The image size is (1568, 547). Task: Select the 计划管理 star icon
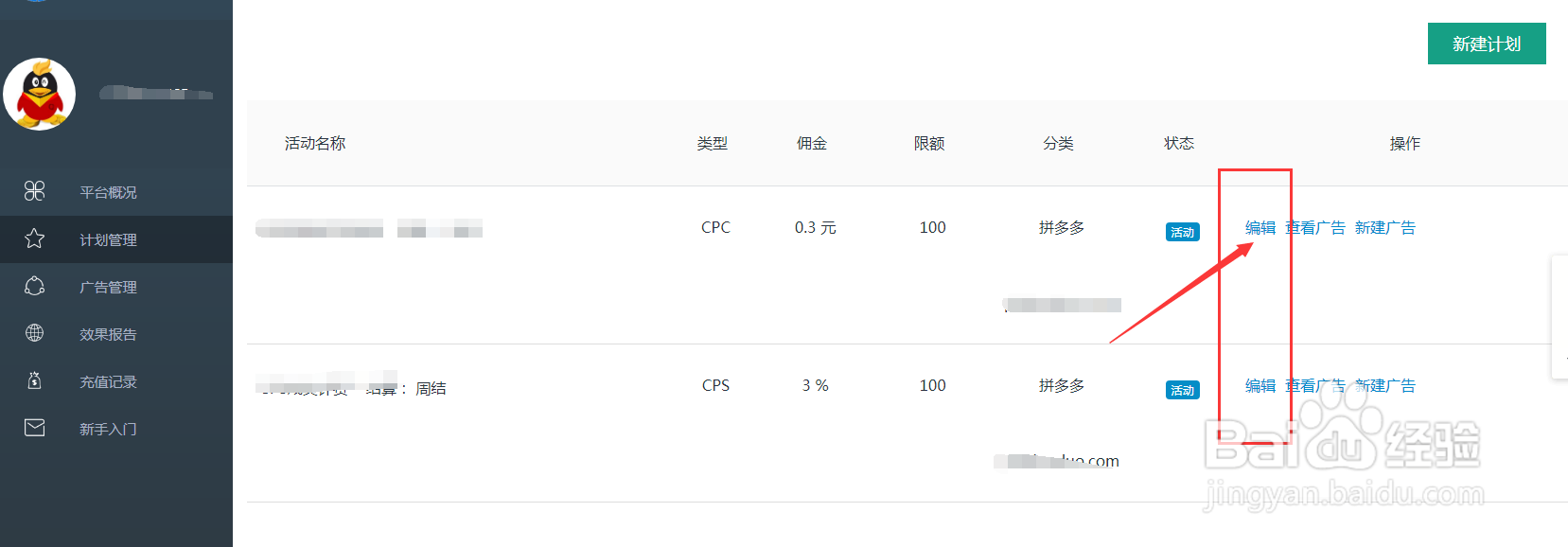coord(34,238)
